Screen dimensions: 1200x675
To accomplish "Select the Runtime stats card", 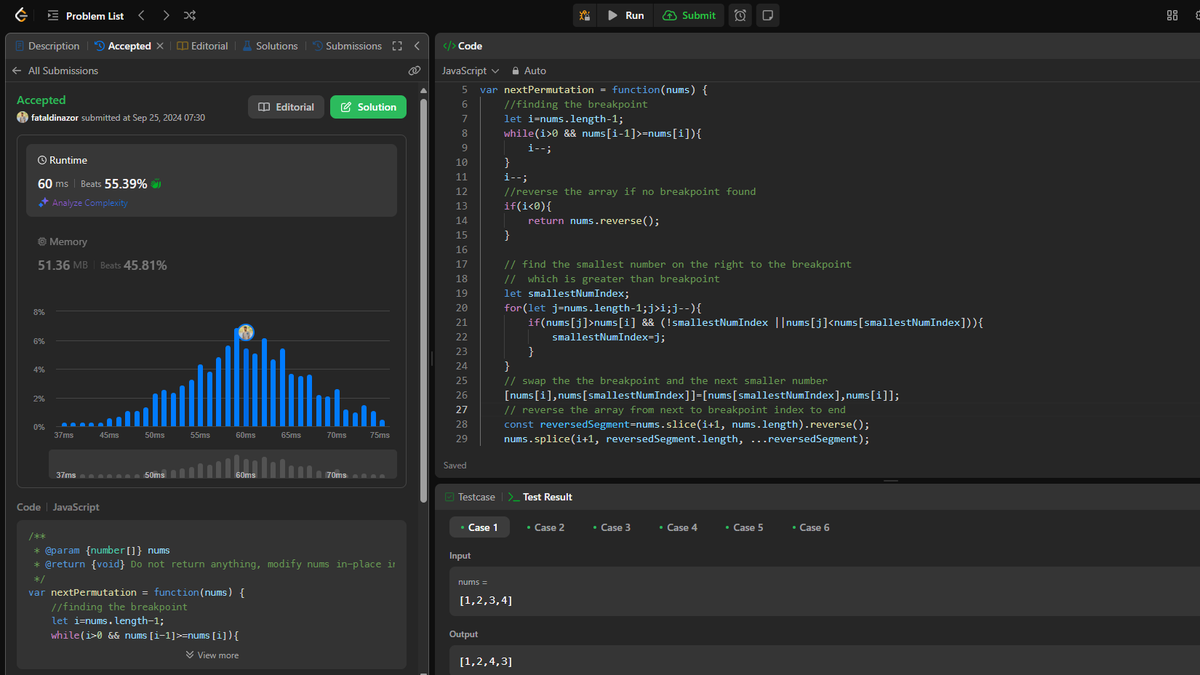I will pyautogui.click(x=212, y=180).
